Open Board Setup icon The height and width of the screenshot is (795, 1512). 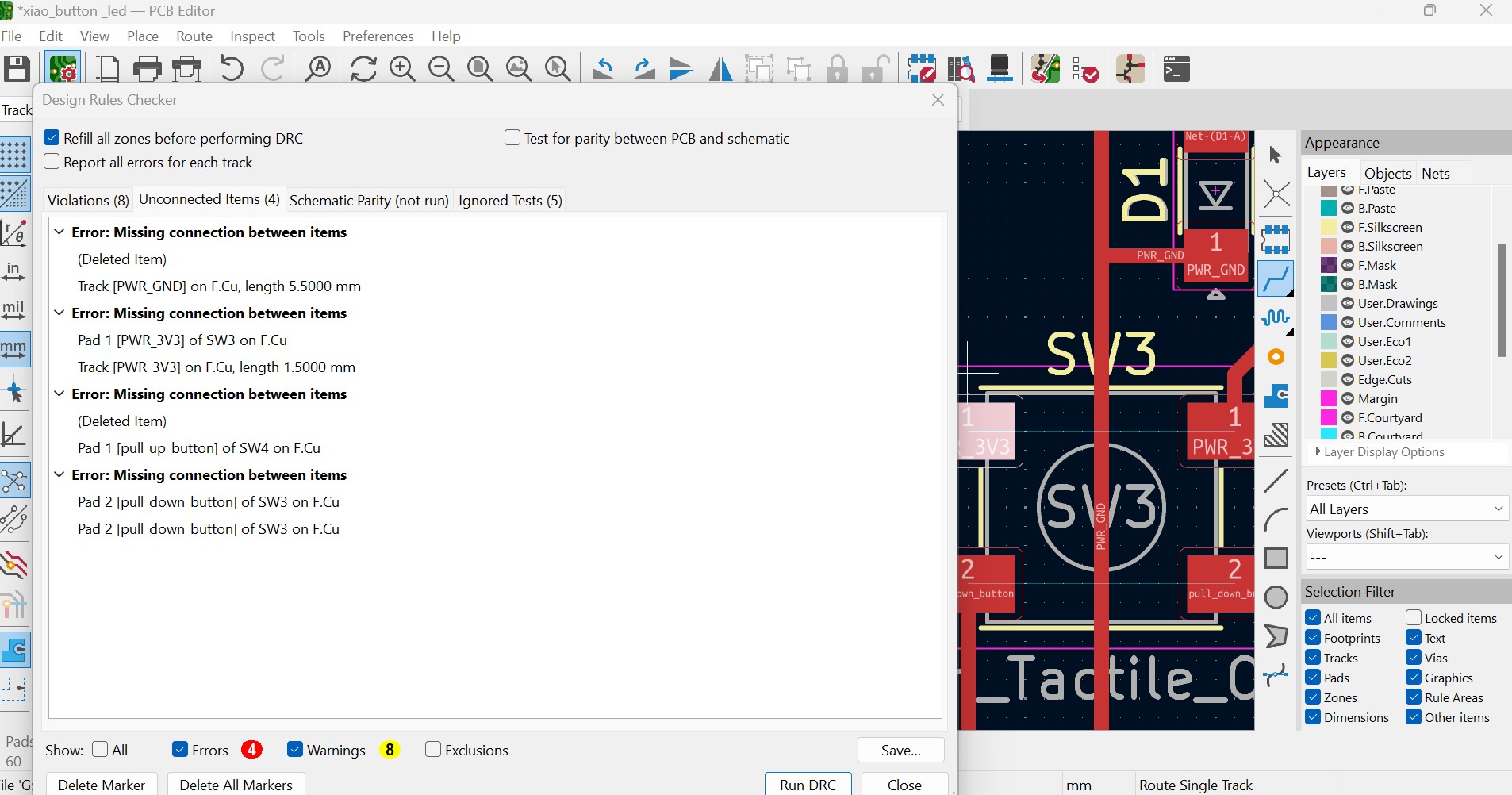pyautogui.click(x=63, y=69)
